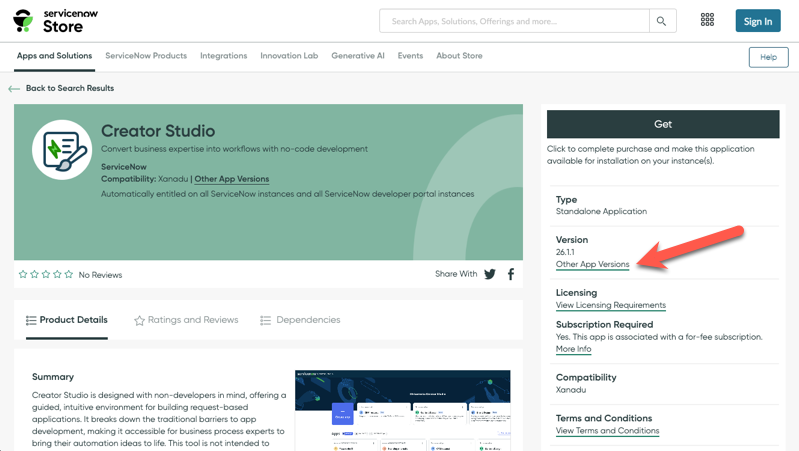Open the apps grid menu icon

tap(707, 20)
